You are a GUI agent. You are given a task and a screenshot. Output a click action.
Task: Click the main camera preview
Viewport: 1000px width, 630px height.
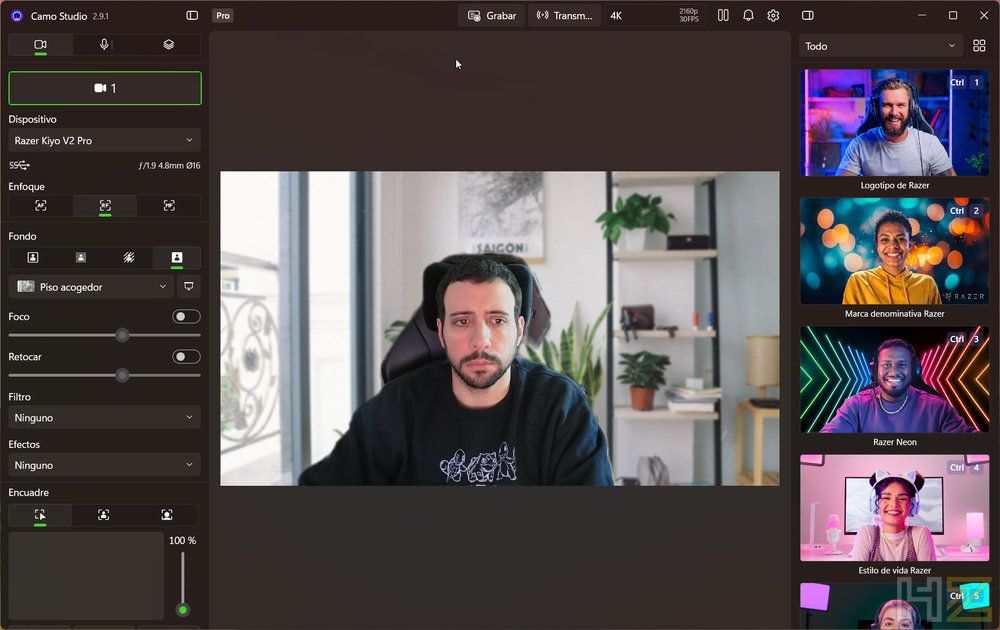499,328
